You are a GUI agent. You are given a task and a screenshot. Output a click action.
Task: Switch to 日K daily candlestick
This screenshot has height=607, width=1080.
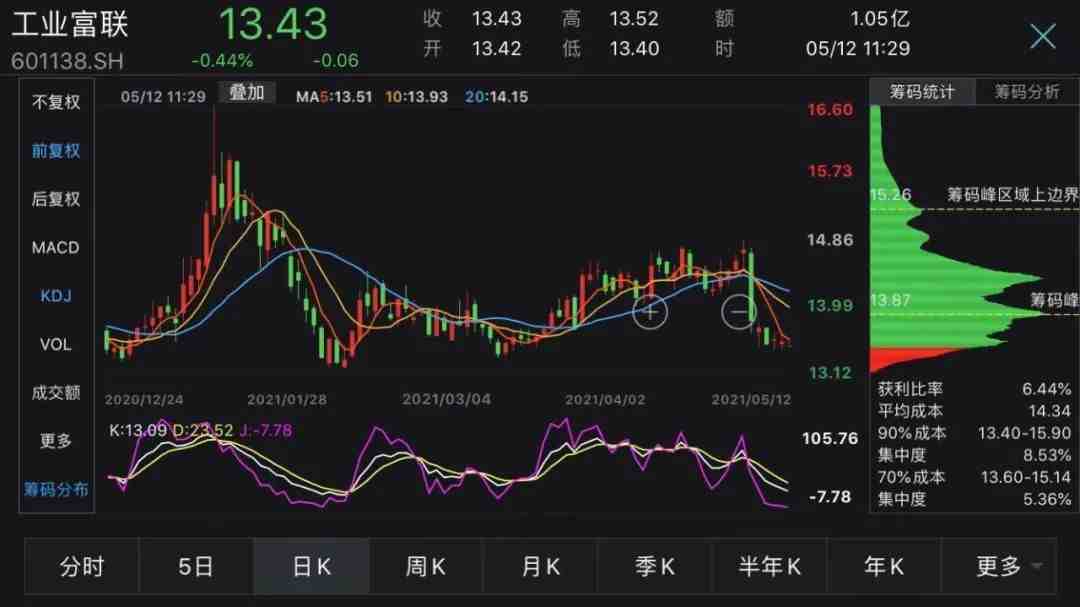[311, 566]
